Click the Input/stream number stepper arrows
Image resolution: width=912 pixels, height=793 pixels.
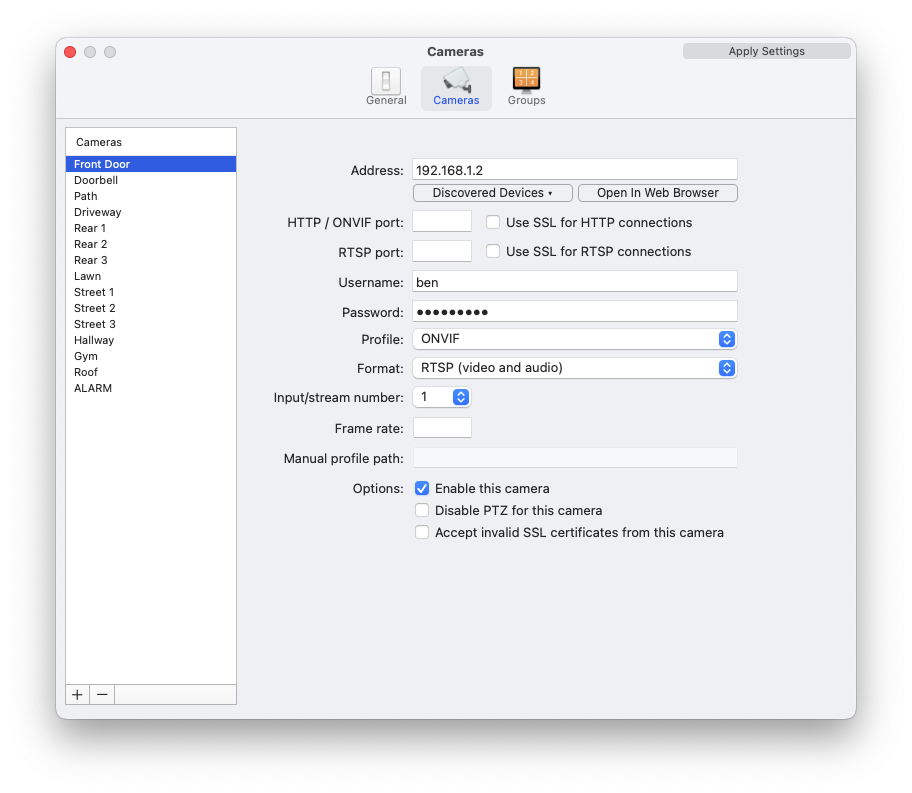(x=460, y=397)
